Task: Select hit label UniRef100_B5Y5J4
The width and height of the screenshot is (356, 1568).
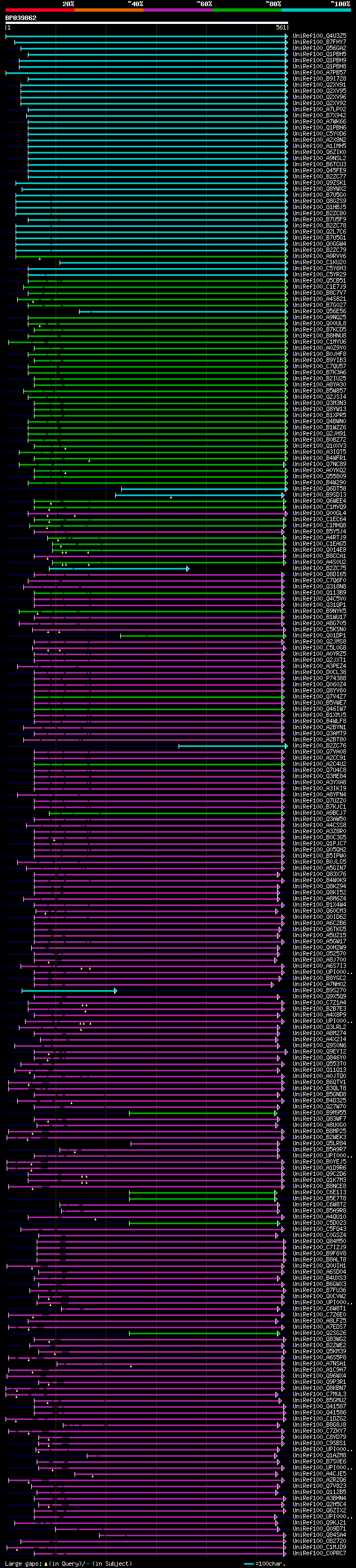Action: [x=319, y=531]
